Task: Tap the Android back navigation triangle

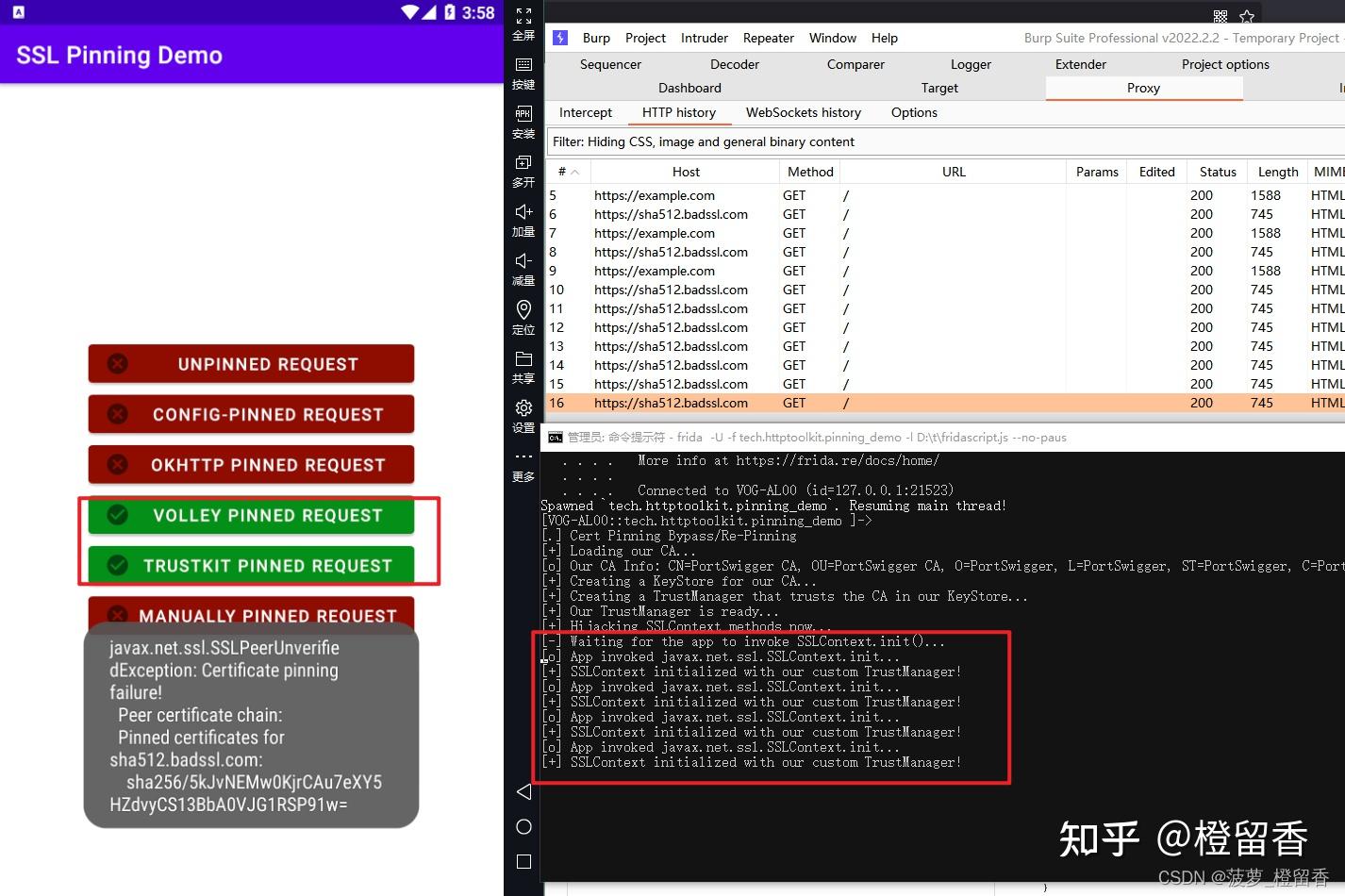Action: click(x=523, y=792)
